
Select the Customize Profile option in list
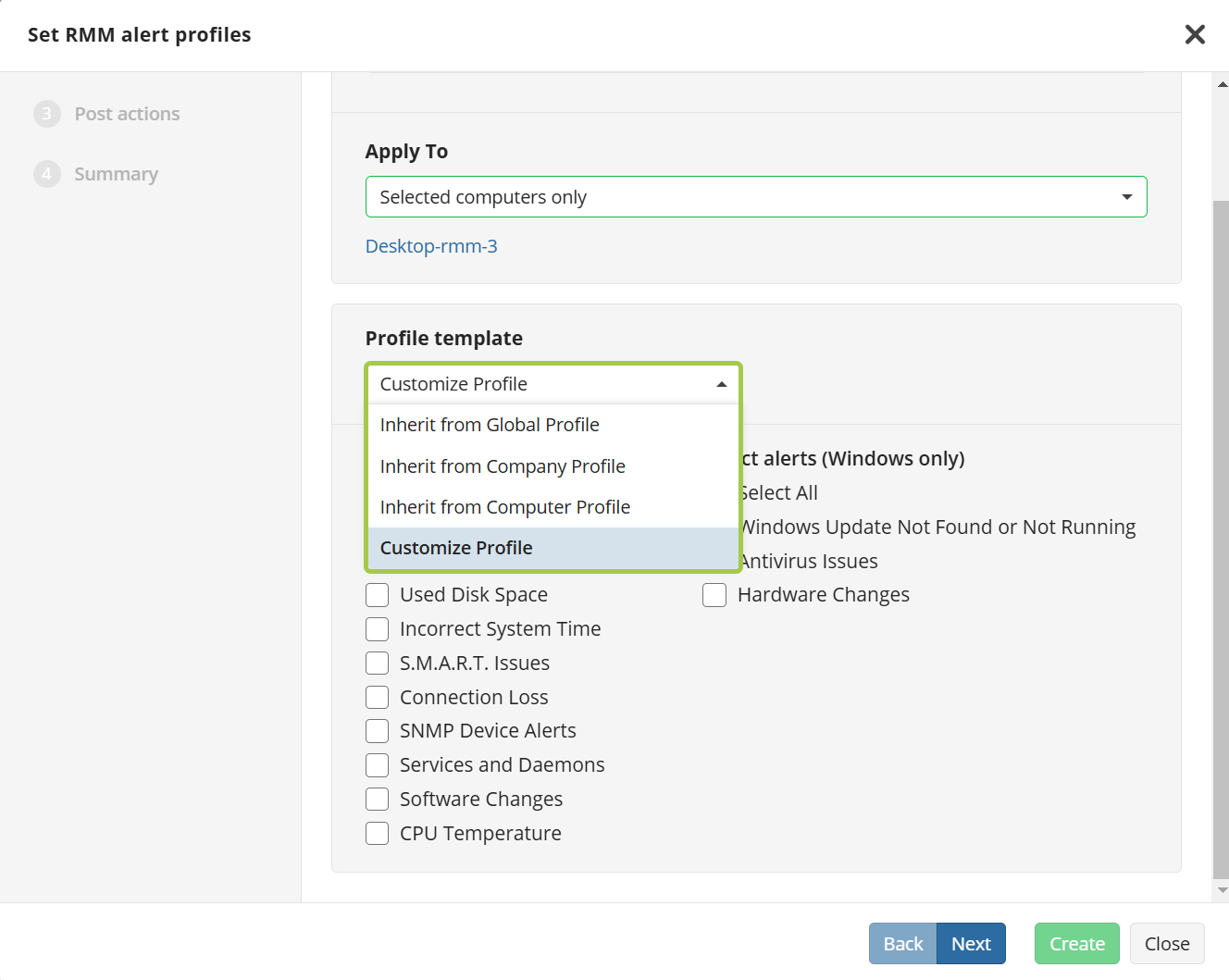coord(456,548)
